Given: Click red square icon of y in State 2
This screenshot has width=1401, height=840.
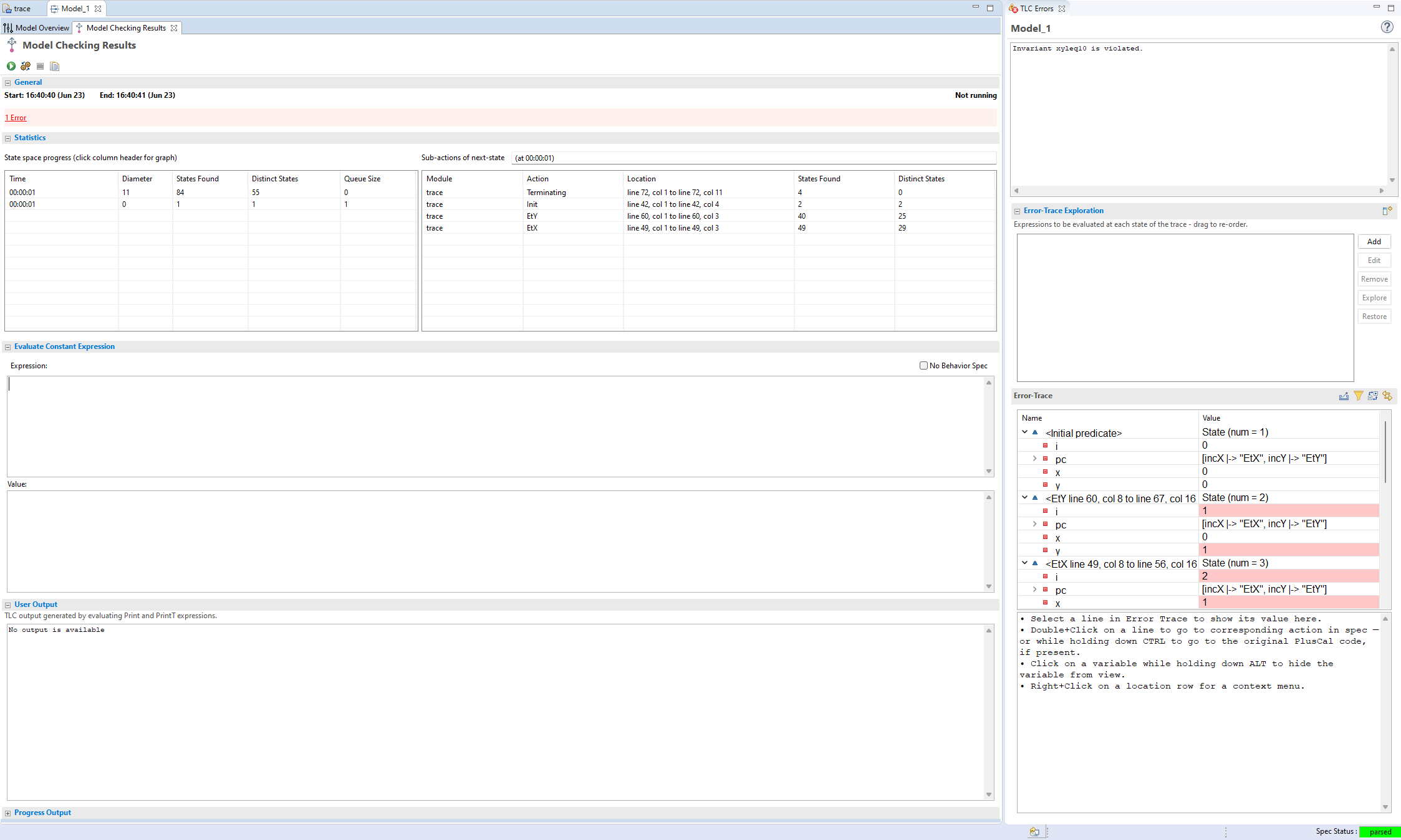Looking at the screenshot, I should tap(1046, 550).
